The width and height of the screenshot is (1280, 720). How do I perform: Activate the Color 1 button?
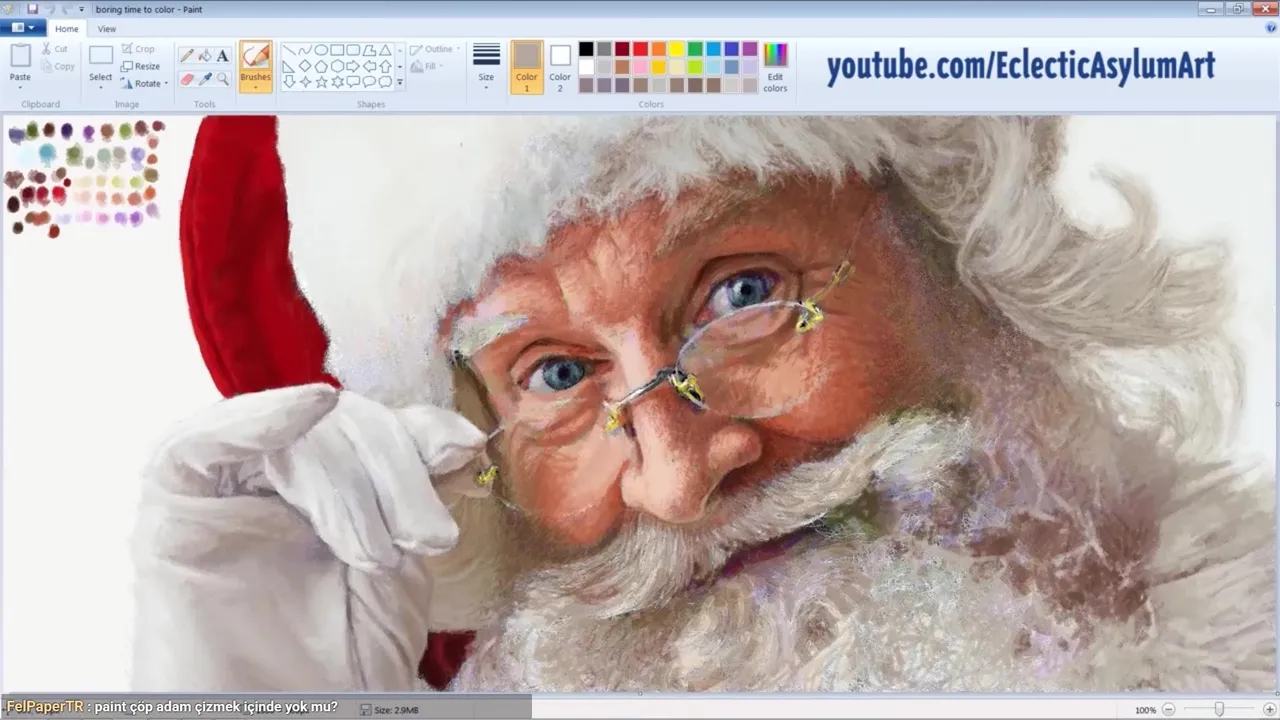527,67
